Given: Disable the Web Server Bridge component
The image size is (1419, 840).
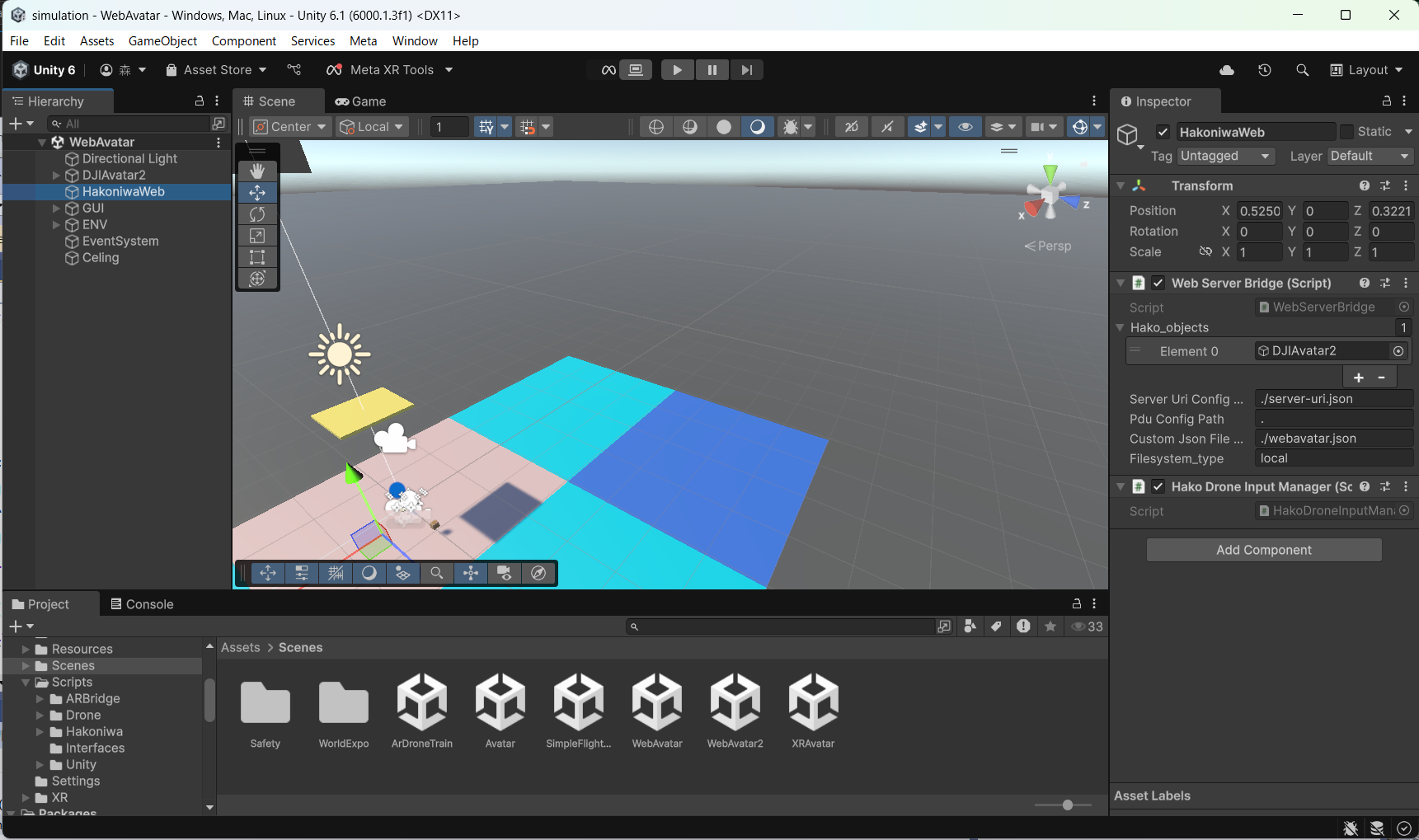Looking at the screenshot, I should [1158, 283].
